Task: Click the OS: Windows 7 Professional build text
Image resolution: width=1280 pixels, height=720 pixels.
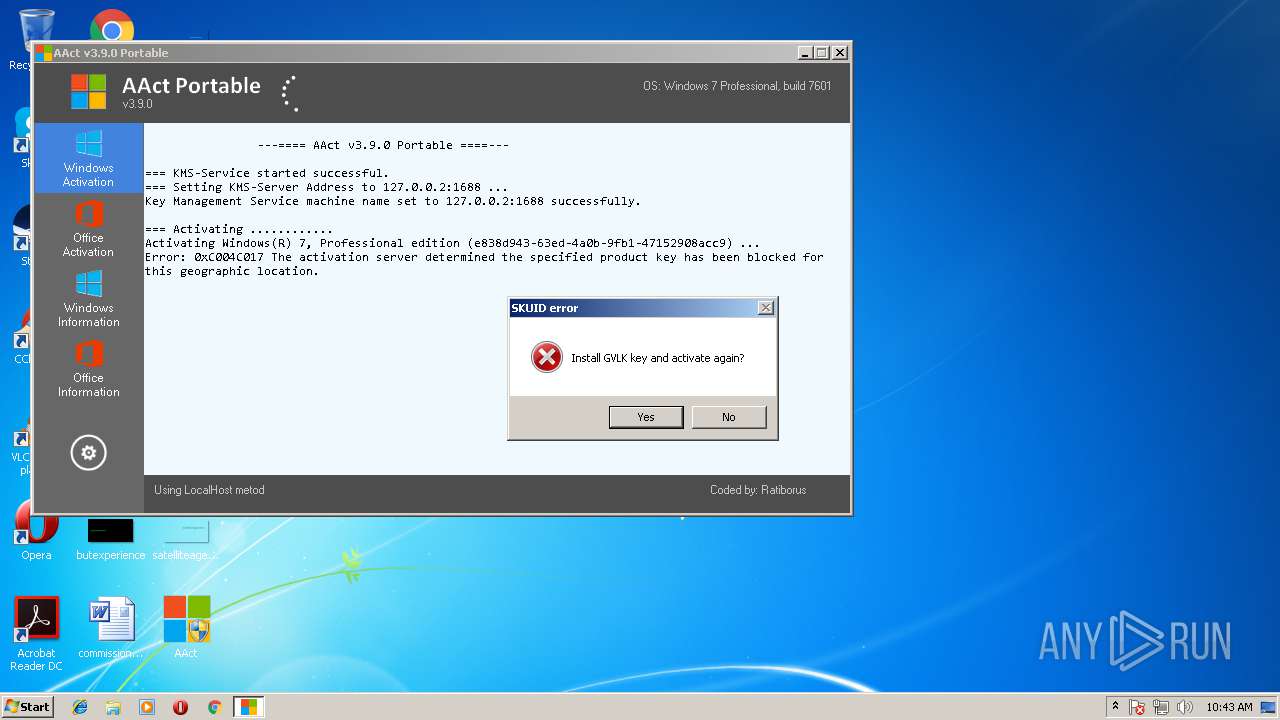Action: pyautogui.click(x=737, y=86)
